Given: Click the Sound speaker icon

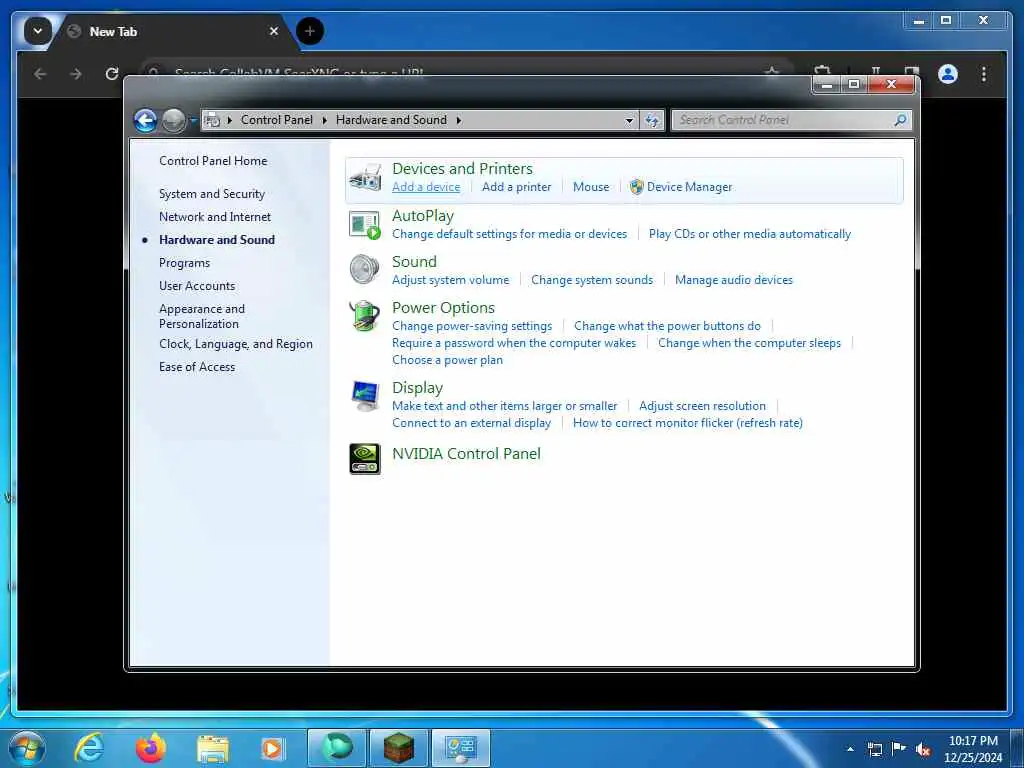Looking at the screenshot, I should tap(364, 269).
